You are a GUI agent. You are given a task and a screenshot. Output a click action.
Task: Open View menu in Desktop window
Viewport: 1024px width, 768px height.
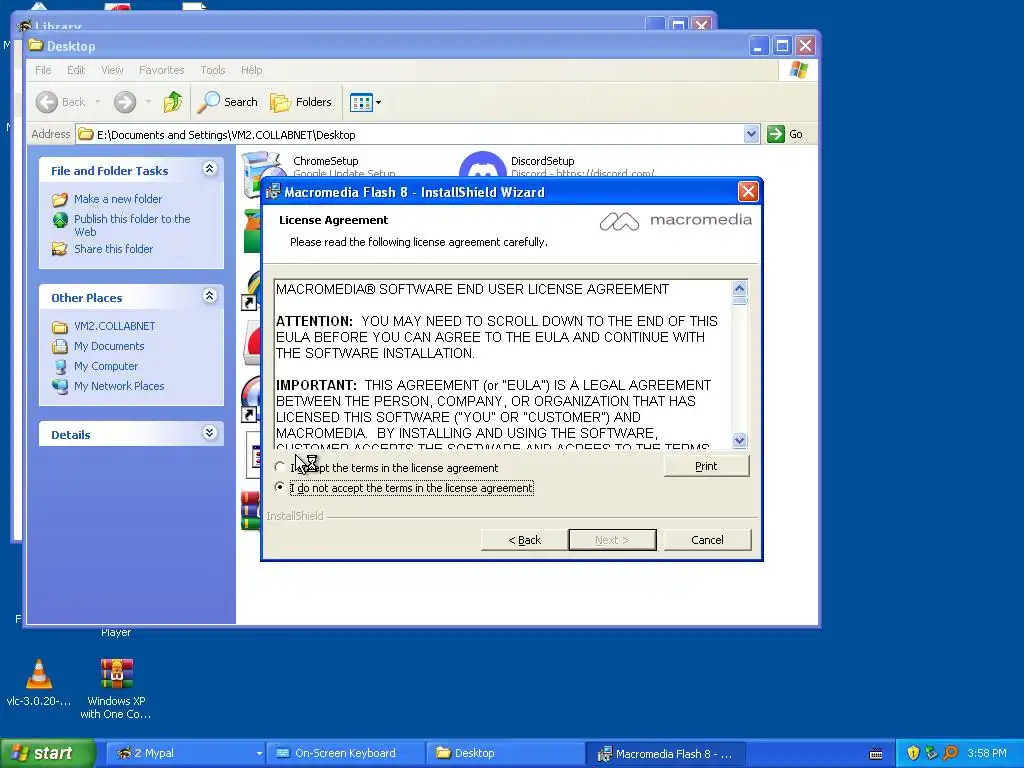pyautogui.click(x=112, y=70)
